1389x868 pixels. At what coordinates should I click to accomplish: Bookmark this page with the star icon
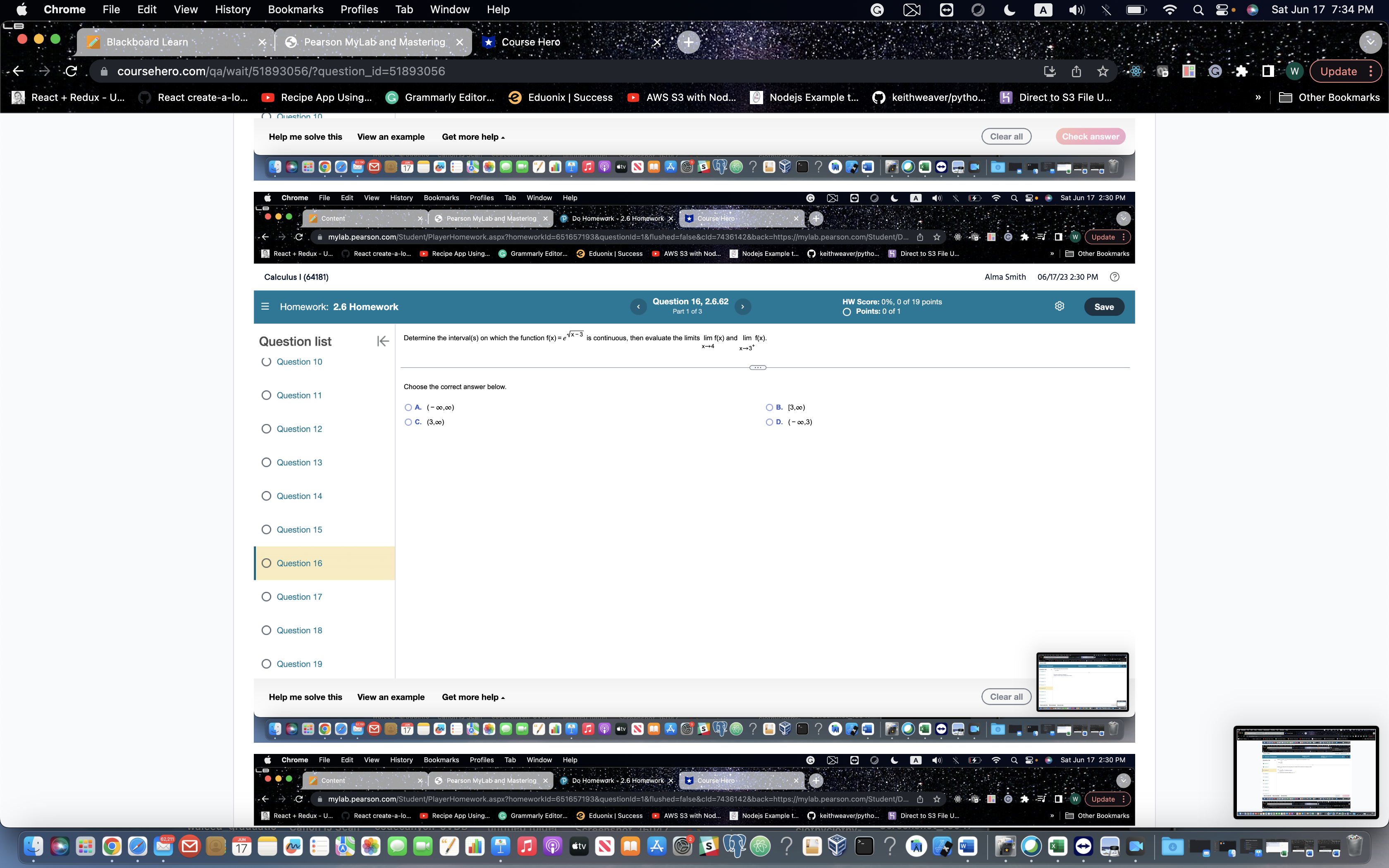(1103, 71)
